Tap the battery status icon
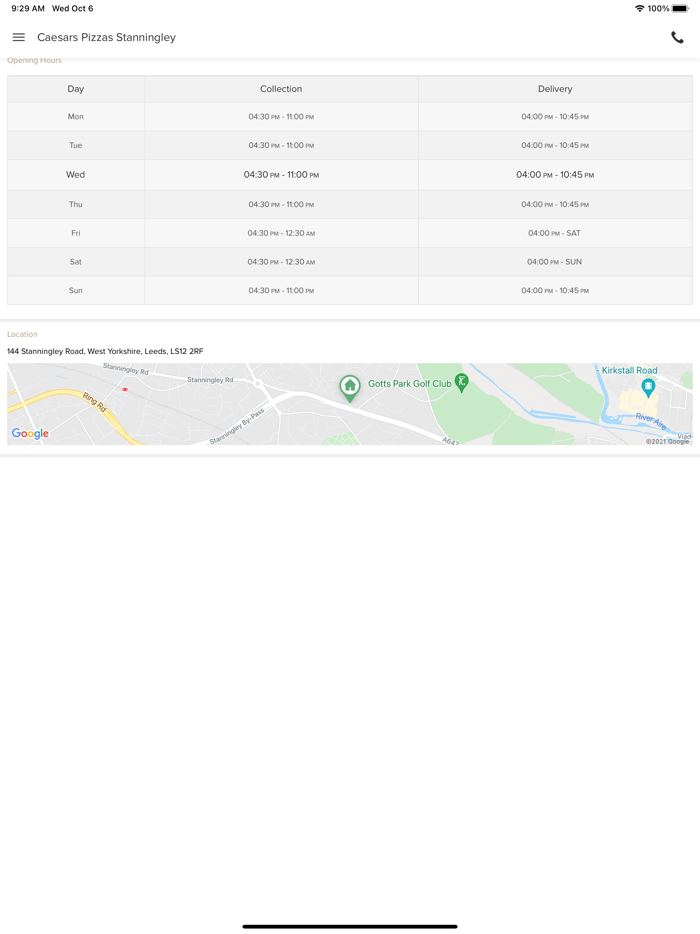This screenshot has width=700, height=934. pos(681,8)
